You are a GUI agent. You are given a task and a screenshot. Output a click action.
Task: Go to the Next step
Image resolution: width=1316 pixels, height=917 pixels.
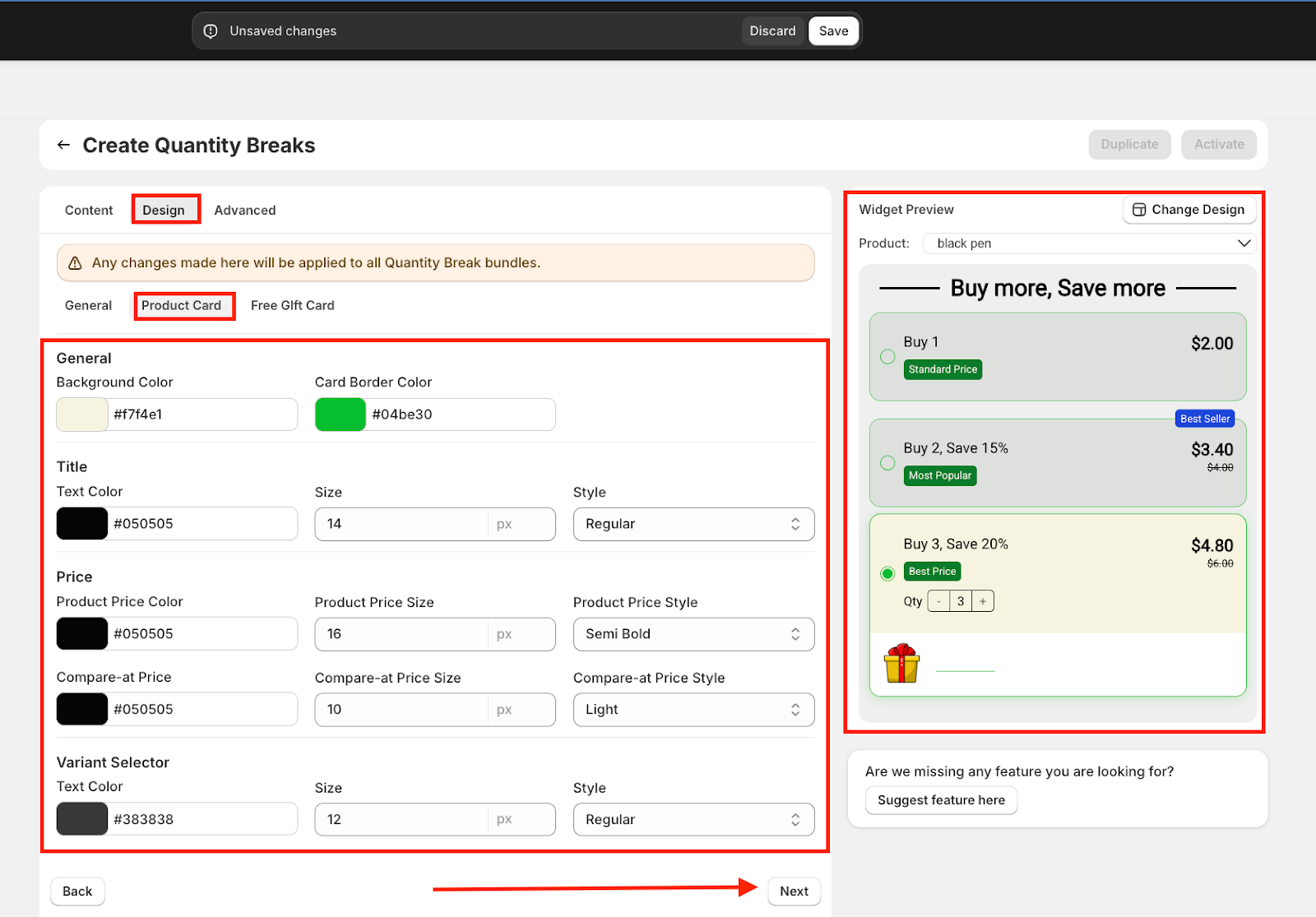tap(794, 892)
